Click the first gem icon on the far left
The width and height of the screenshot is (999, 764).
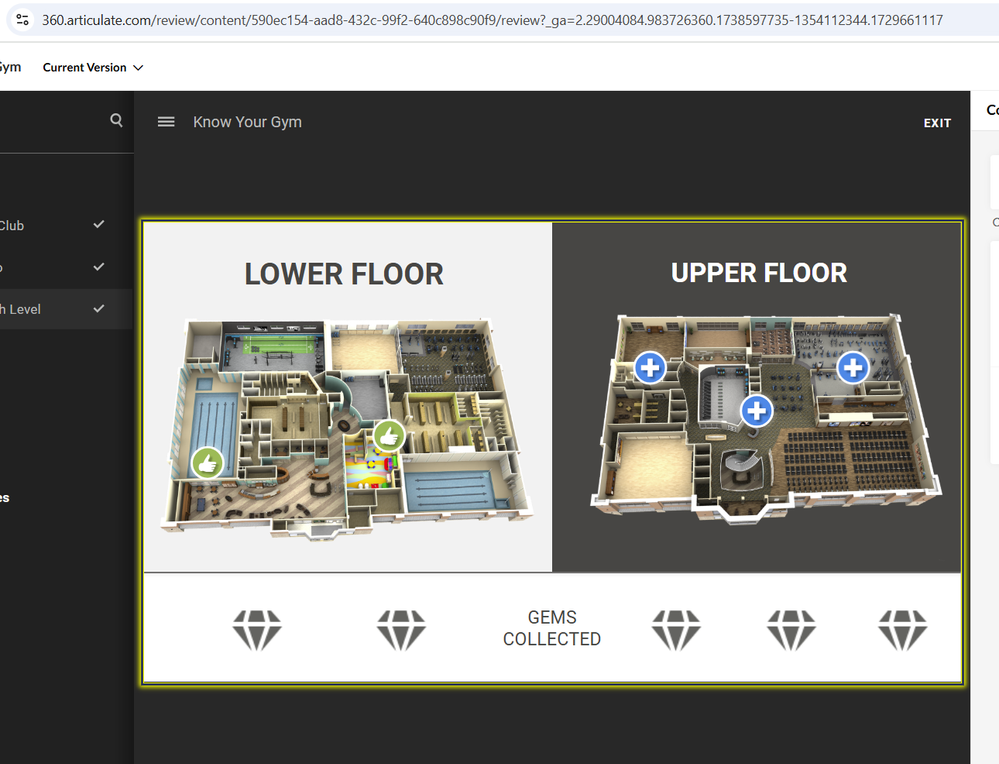[257, 630]
